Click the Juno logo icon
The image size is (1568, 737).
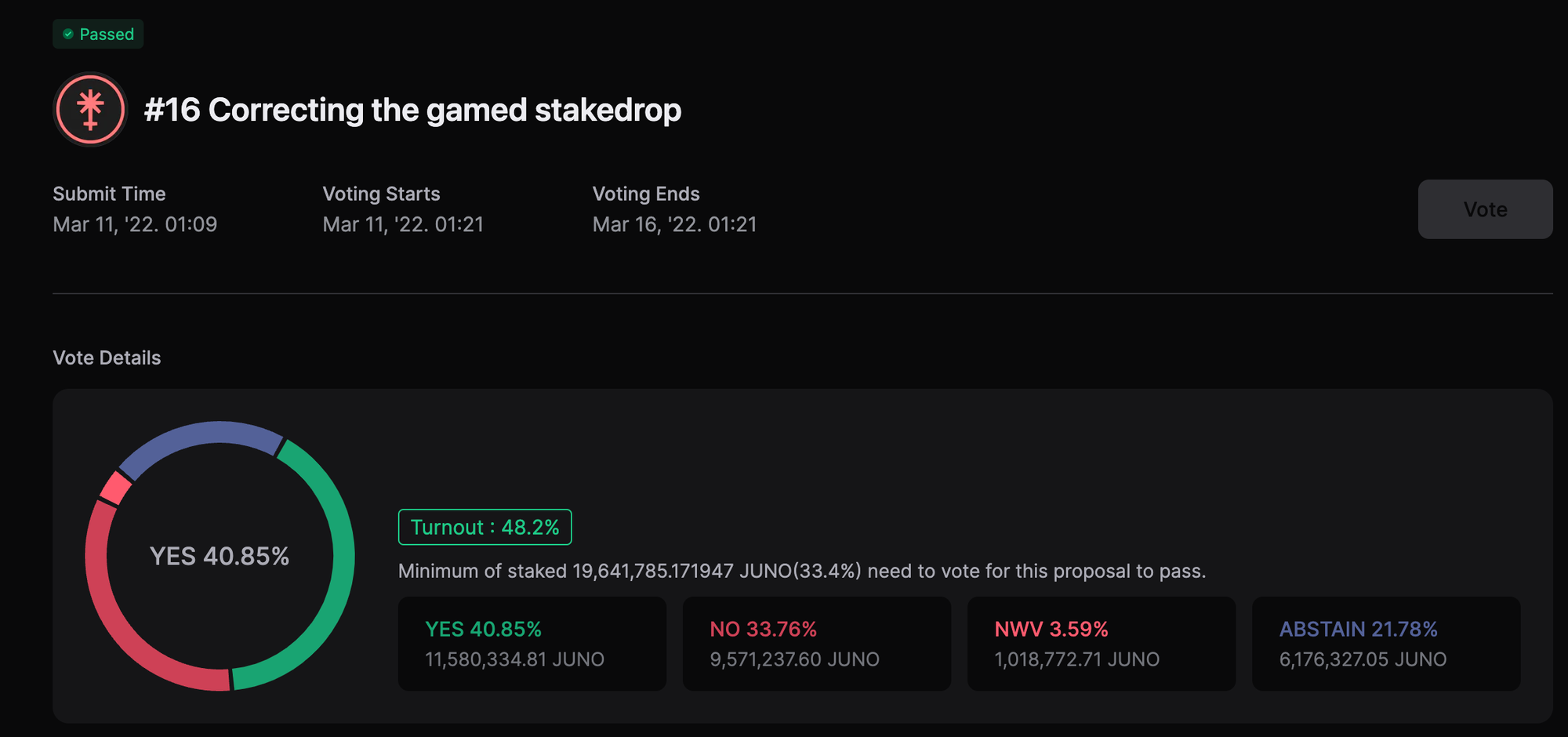tap(90, 110)
